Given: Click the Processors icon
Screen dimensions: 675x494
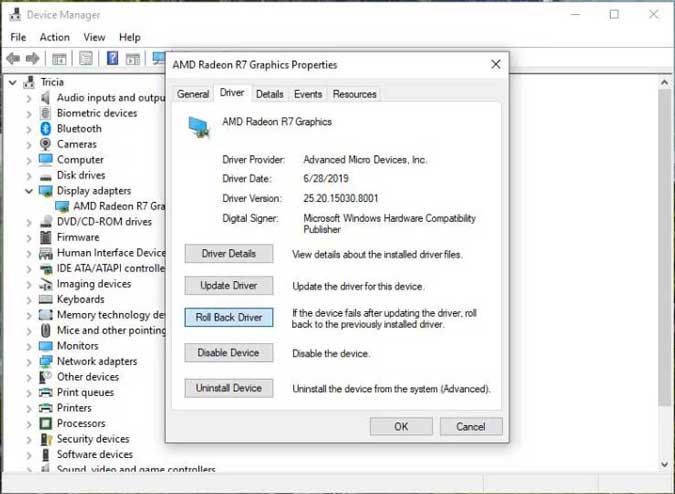Looking at the screenshot, I should coord(45,423).
